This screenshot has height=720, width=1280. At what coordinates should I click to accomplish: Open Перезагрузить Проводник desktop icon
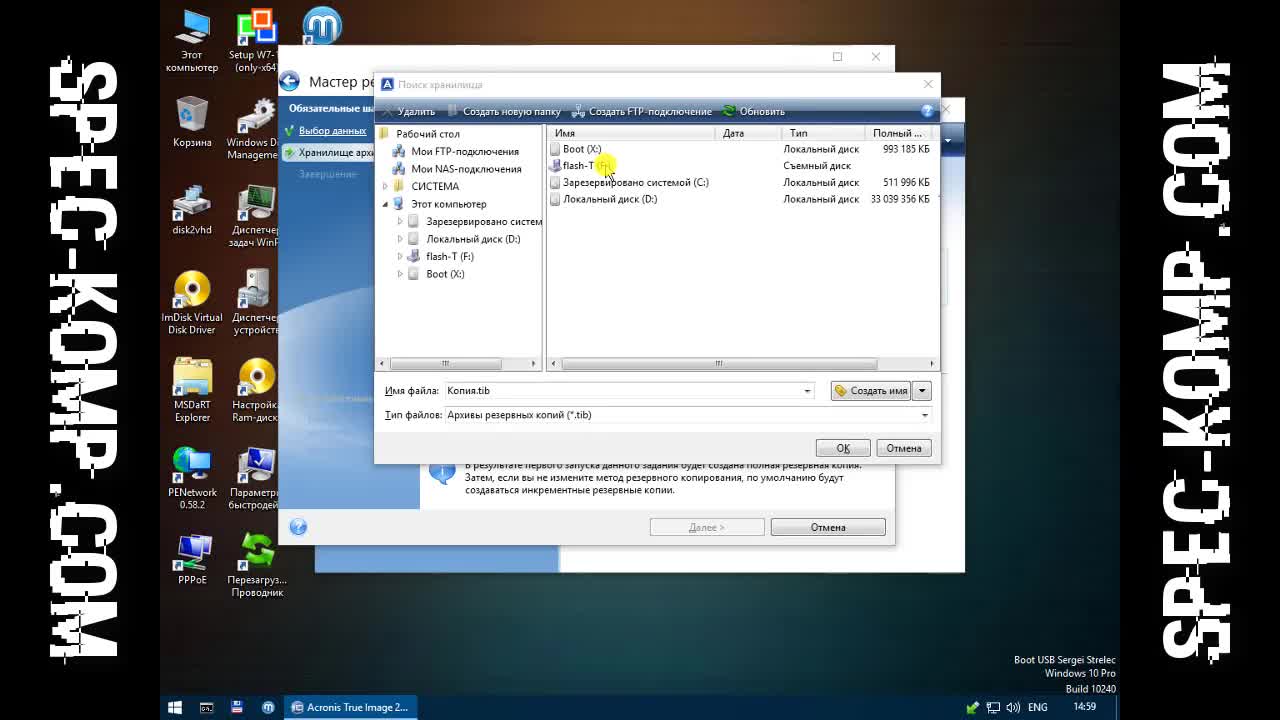[256, 565]
